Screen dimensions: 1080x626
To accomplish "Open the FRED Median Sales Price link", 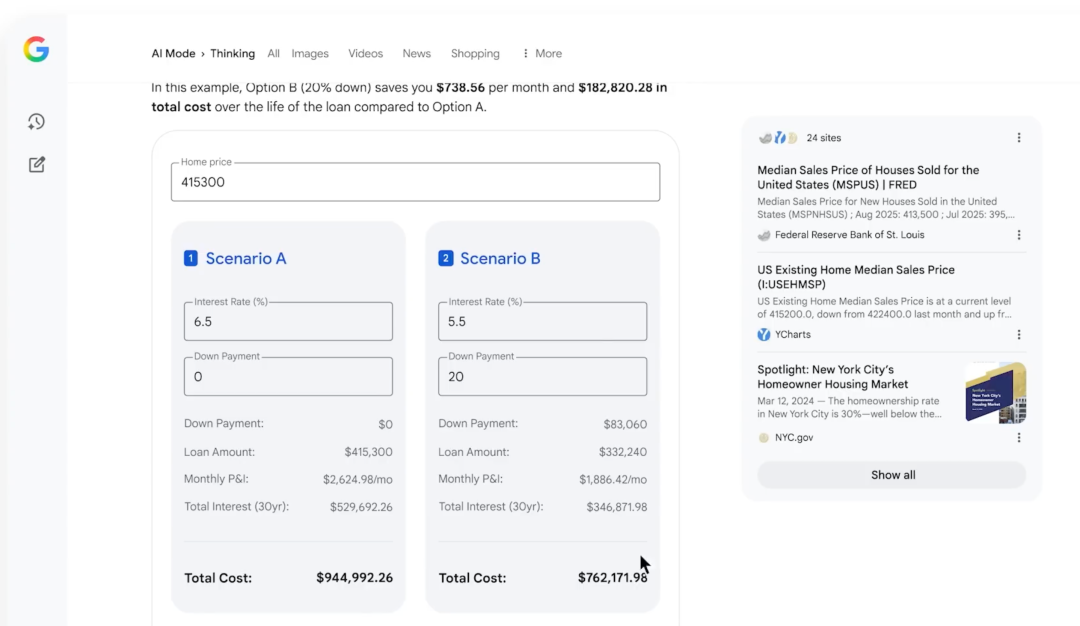I will click(867, 177).
